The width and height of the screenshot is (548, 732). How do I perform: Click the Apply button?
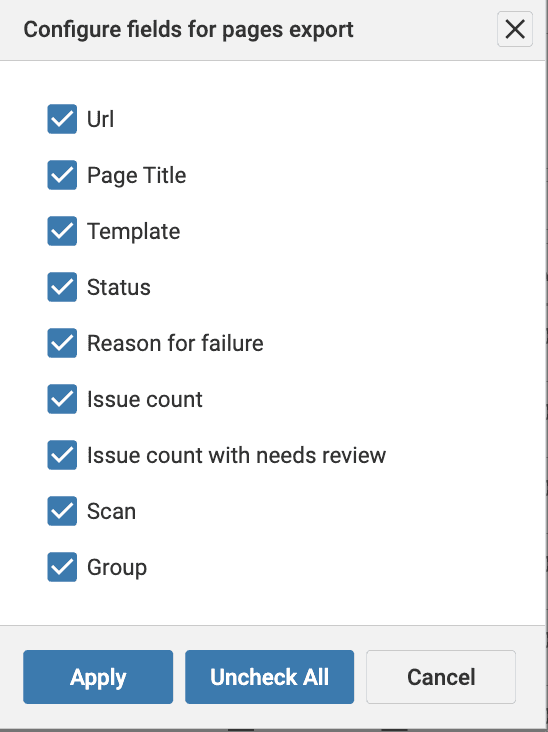pyautogui.click(x=98, y=677)
